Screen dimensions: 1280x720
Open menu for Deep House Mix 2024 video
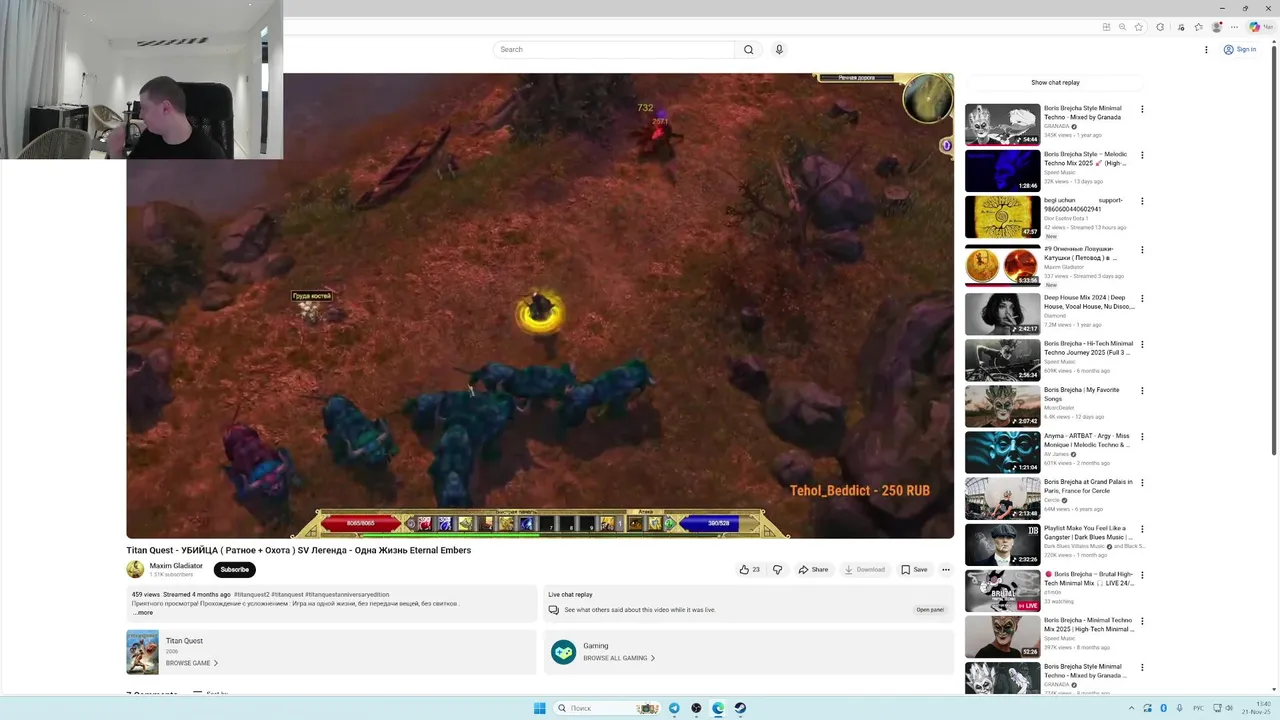click(1142, 298)
